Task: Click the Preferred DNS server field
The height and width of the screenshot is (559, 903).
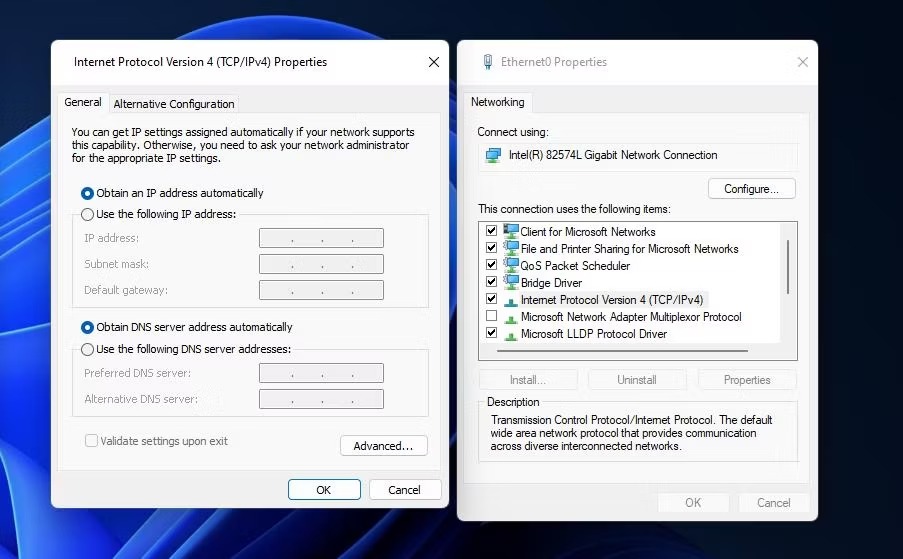Action: click(x=321, y=373)
